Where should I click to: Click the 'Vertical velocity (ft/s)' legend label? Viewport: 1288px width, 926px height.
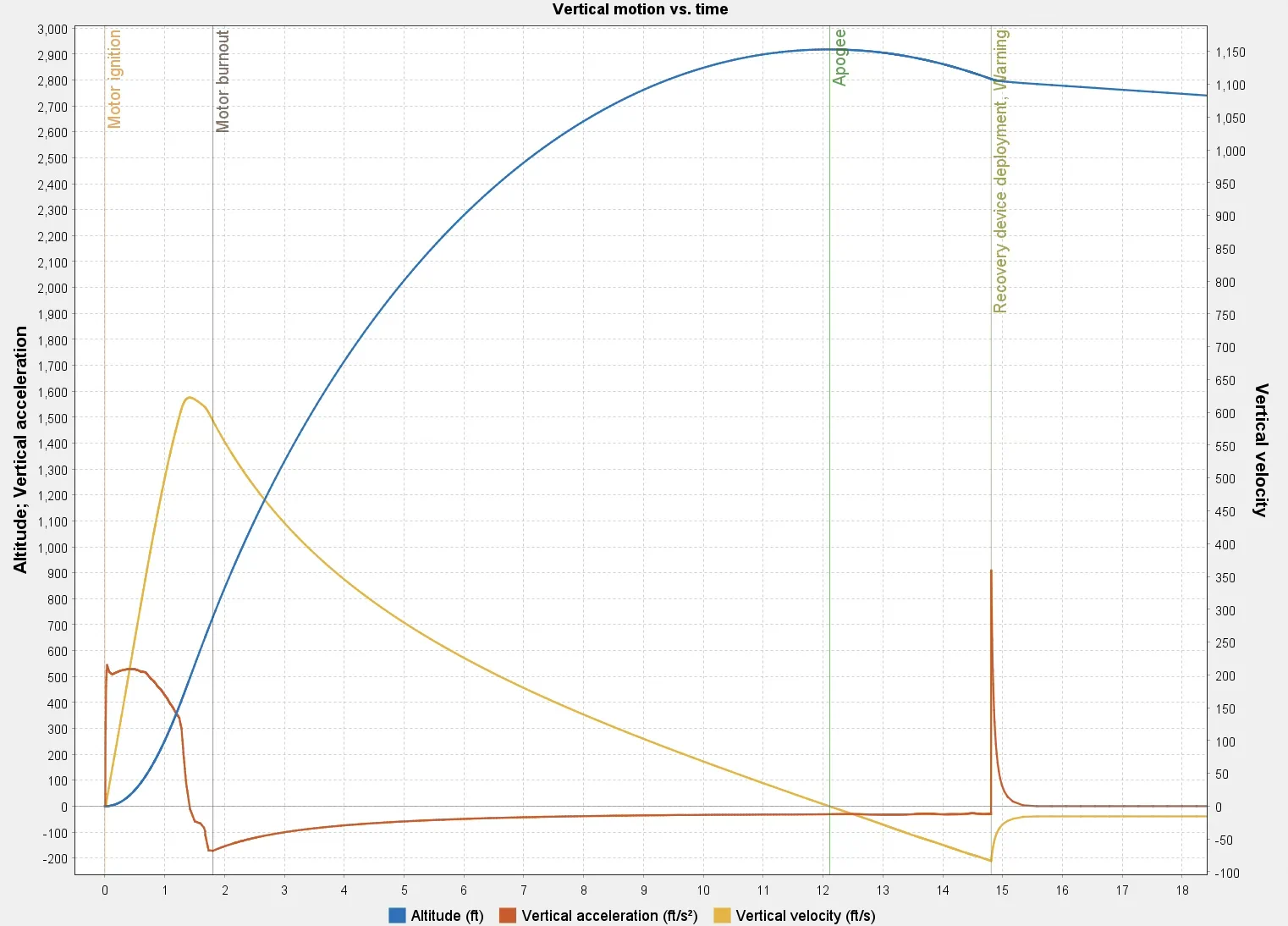806,915
